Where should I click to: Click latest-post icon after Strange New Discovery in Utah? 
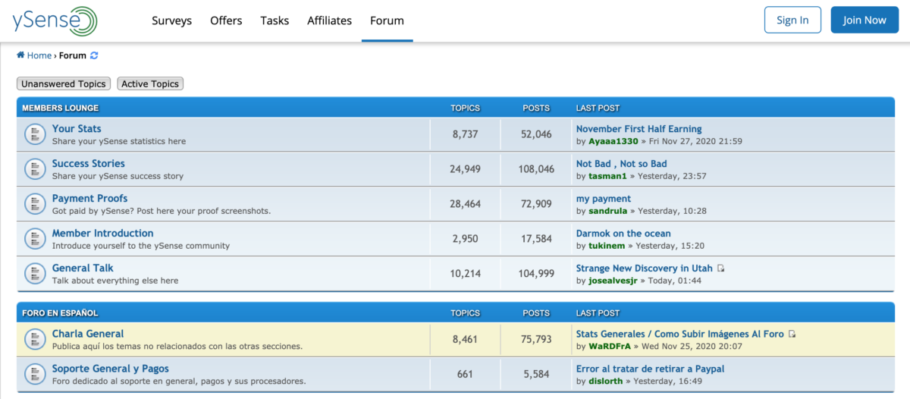point(721,269)
